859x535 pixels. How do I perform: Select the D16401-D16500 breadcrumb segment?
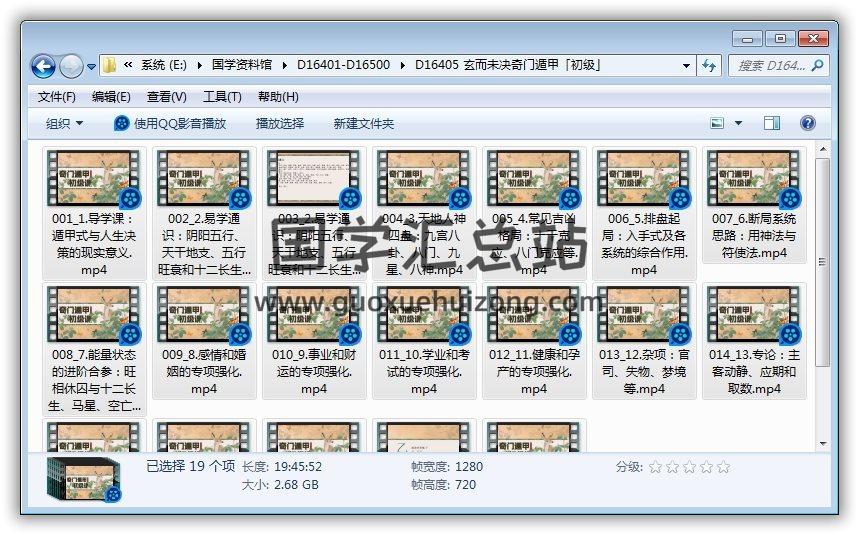pos(343,65)
